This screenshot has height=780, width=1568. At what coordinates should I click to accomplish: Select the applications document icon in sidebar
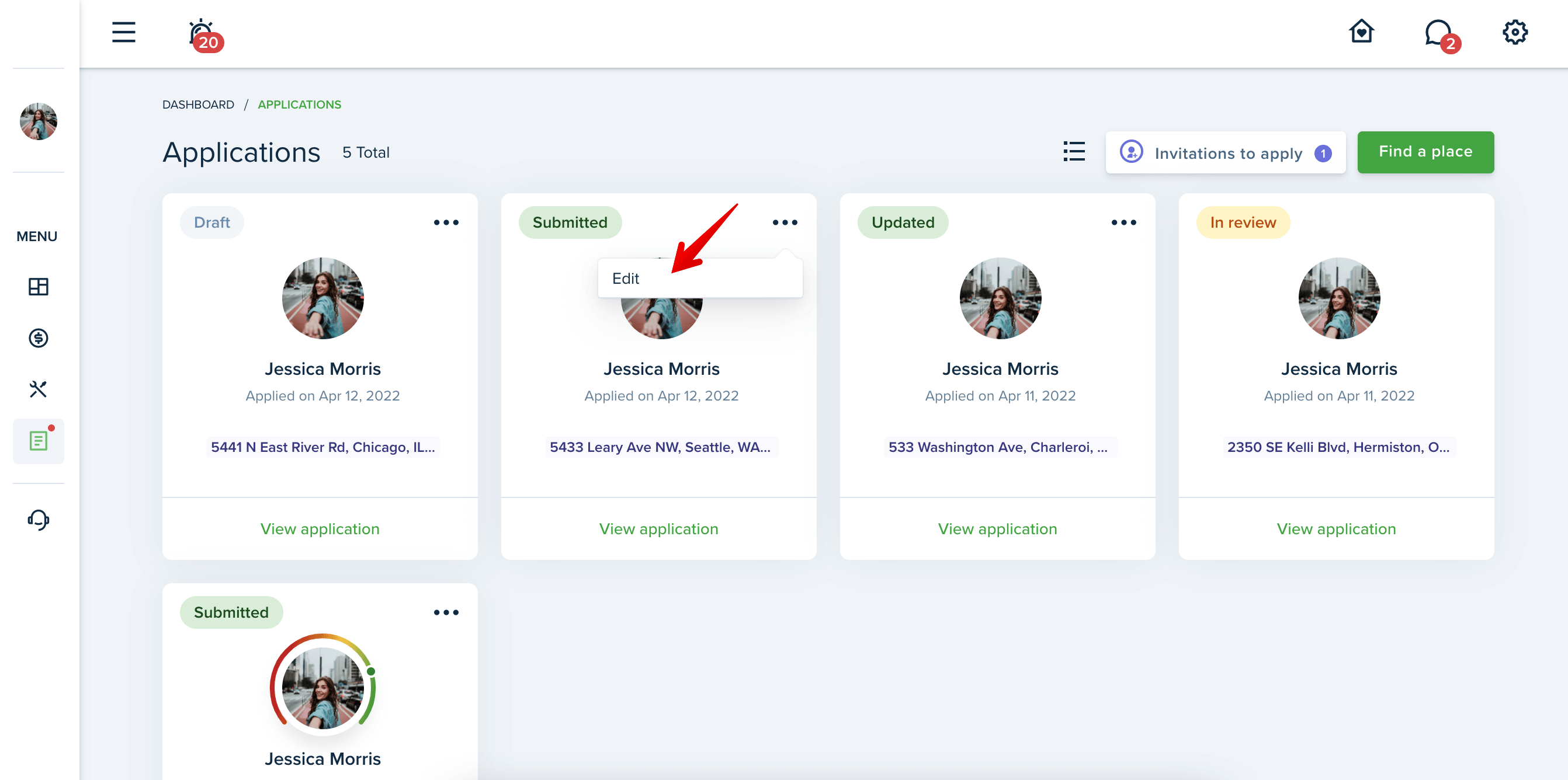(39, 440)
